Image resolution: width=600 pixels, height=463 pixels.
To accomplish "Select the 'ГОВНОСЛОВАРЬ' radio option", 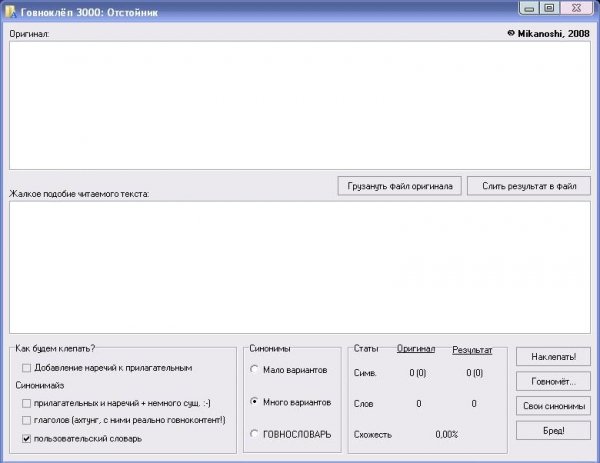I will 255,433.
